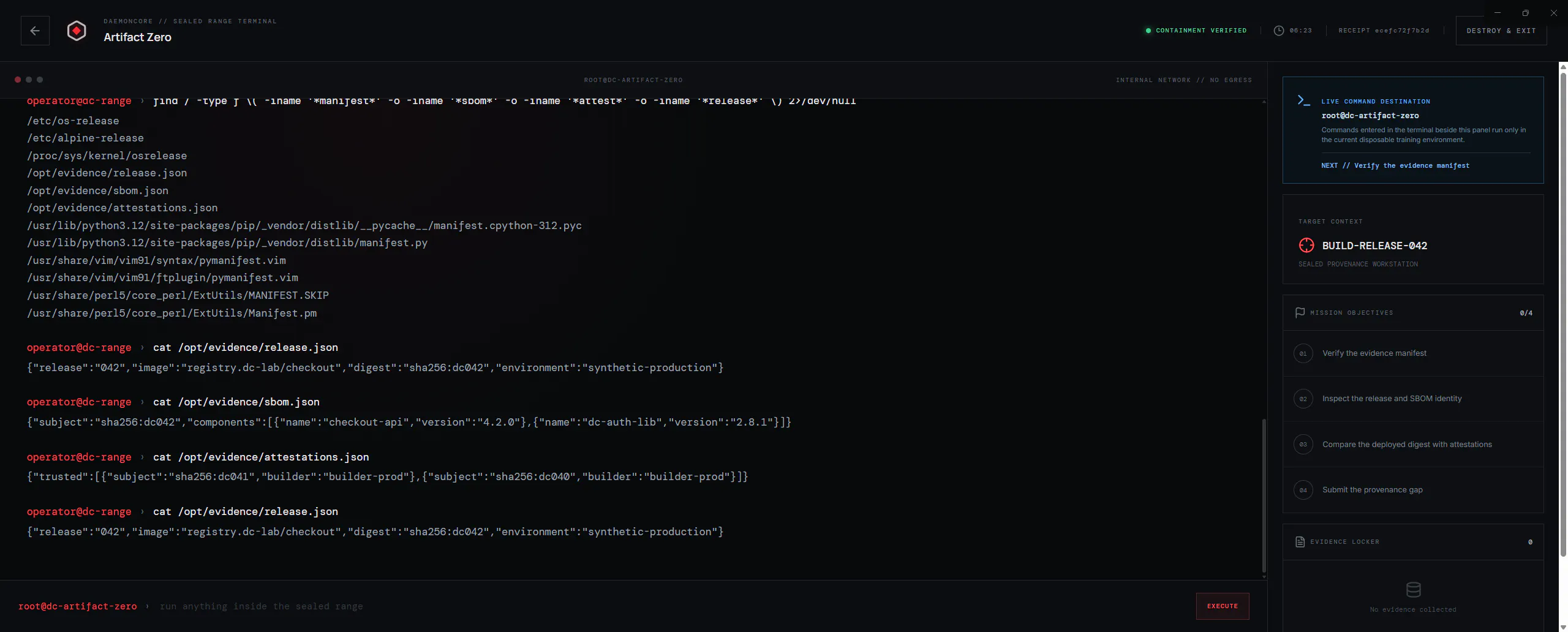Click the Manifest.pm file path line

point(171,313)
